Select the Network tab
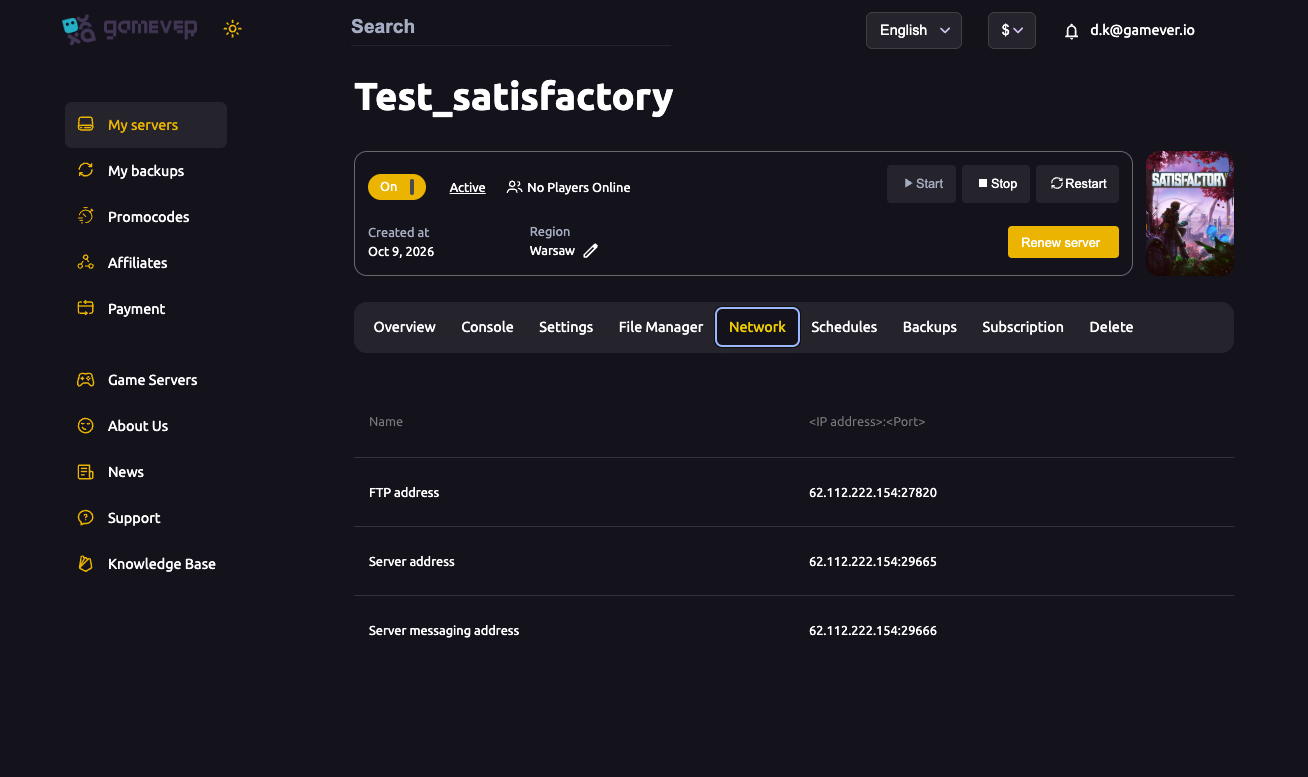 (757, 327)
